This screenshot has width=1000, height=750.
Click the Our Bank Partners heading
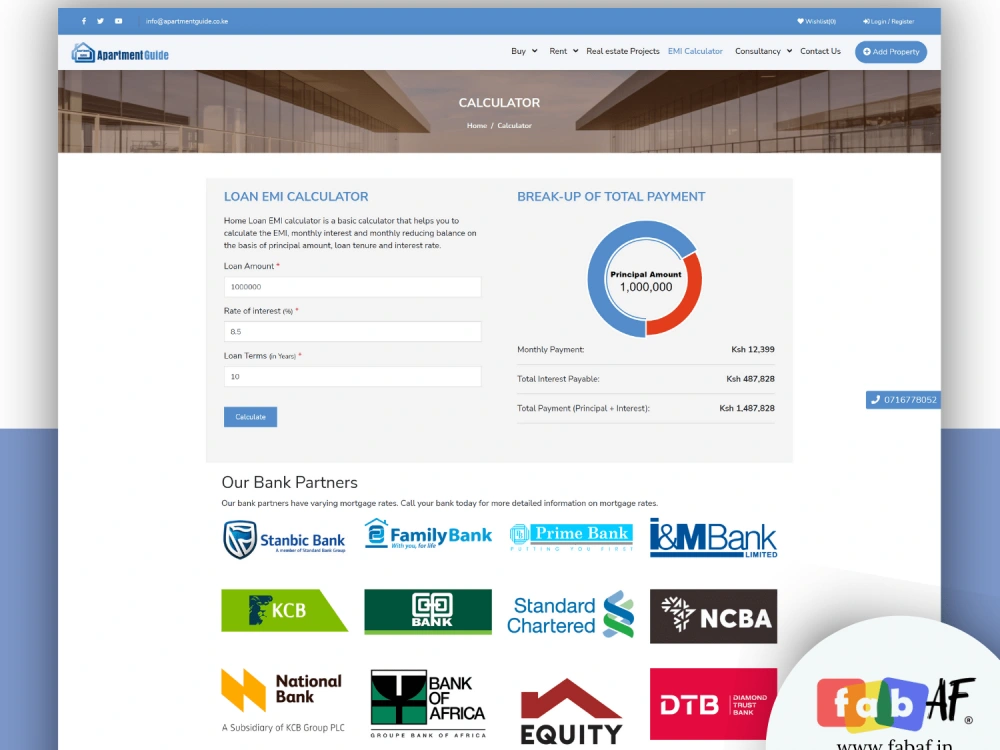(x=290, y=483)
